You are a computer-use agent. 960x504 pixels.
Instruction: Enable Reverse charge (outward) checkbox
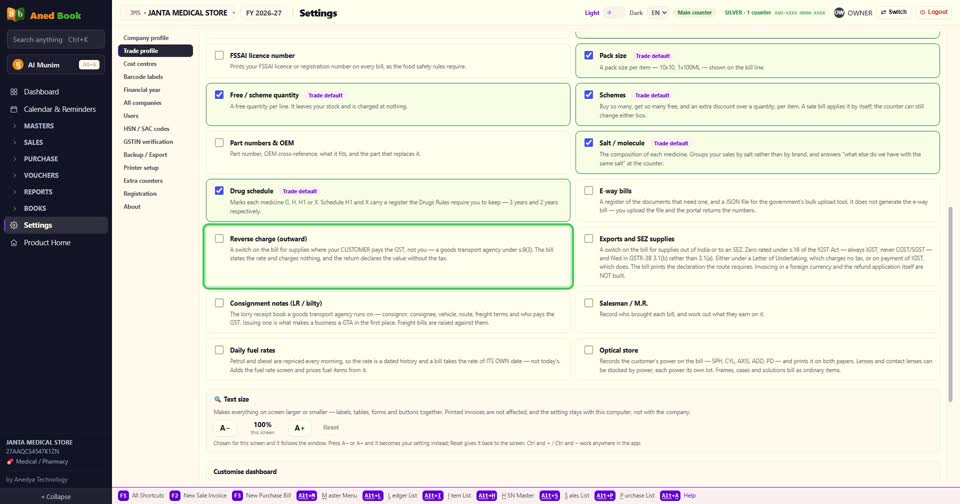point(219,238)
